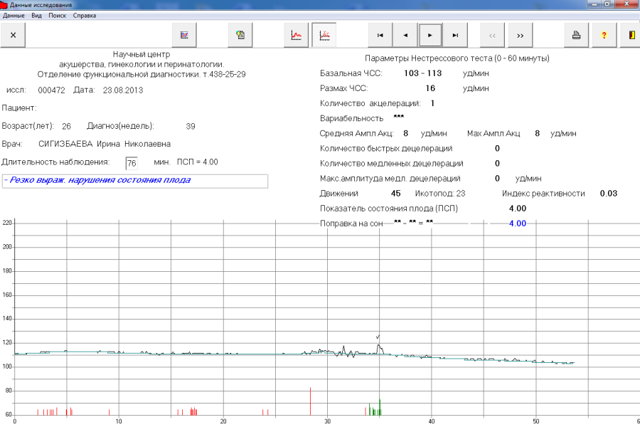Click the date value 23.08.2013
This screenshot has width=640, height=432.
tap(123, 90)
